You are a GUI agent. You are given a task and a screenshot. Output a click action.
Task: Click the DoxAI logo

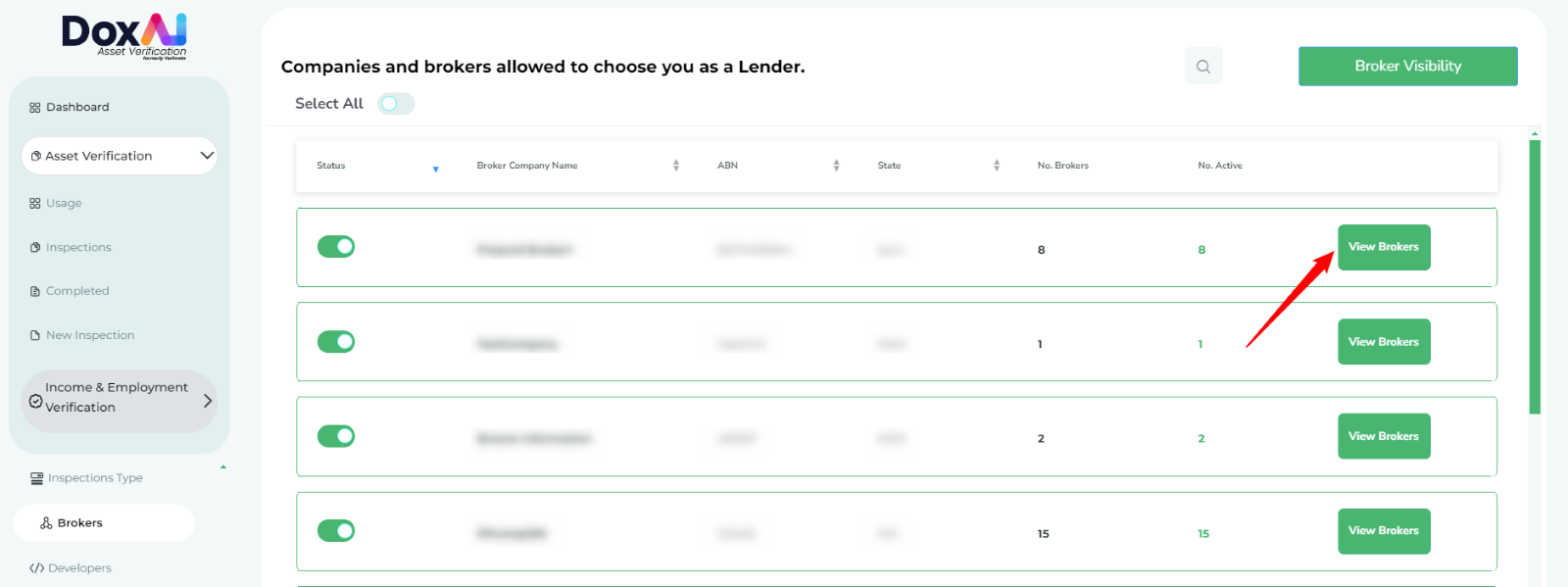[124, 35]
